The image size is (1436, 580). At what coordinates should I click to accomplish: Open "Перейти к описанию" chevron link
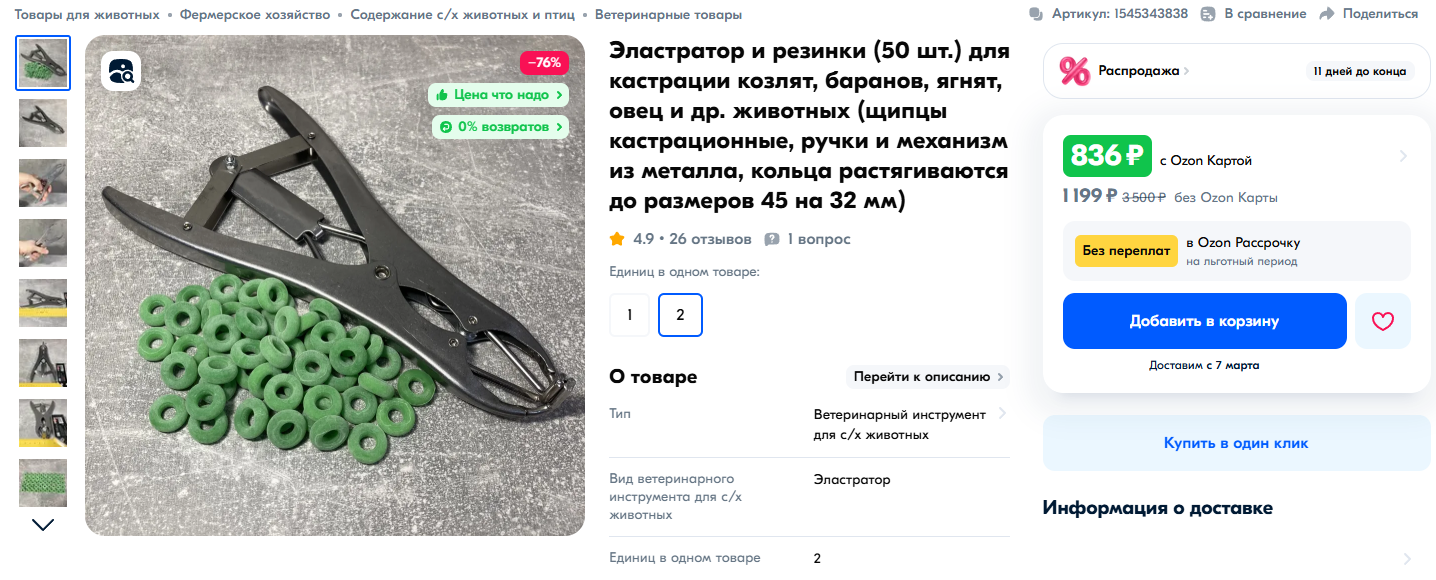click(x=928, y=377)
